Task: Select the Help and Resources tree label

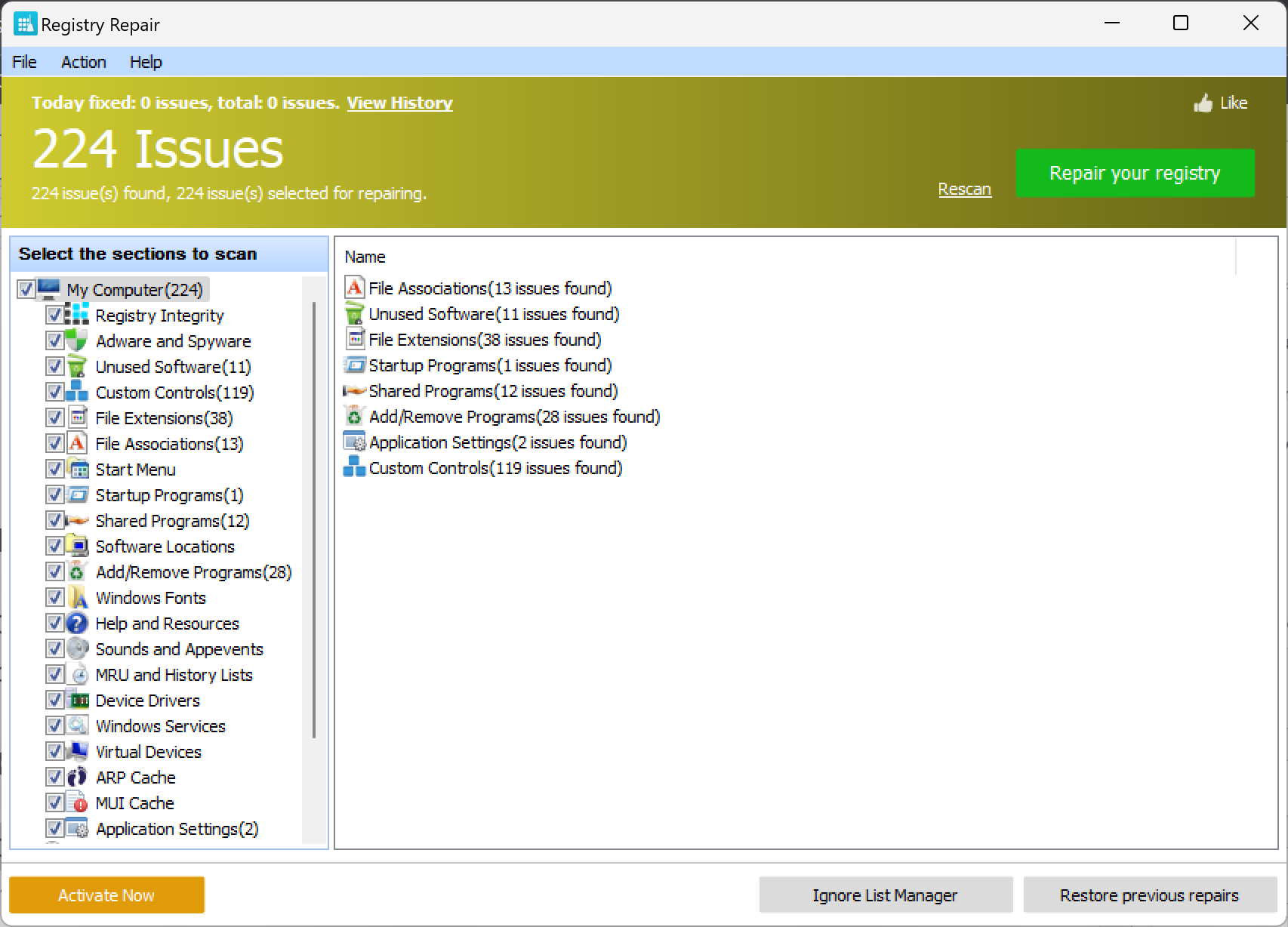Action: coord(167,624)
